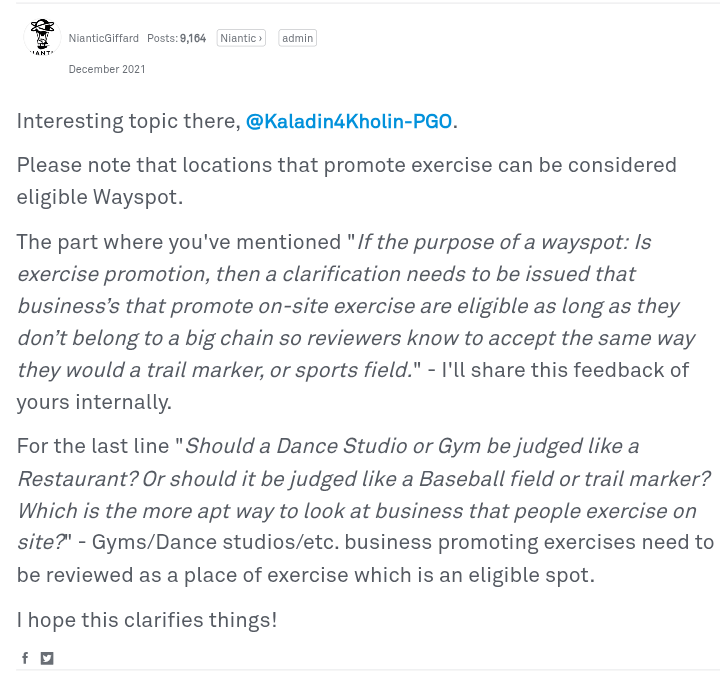Expand the chevron on the Niantic badge

260,38
